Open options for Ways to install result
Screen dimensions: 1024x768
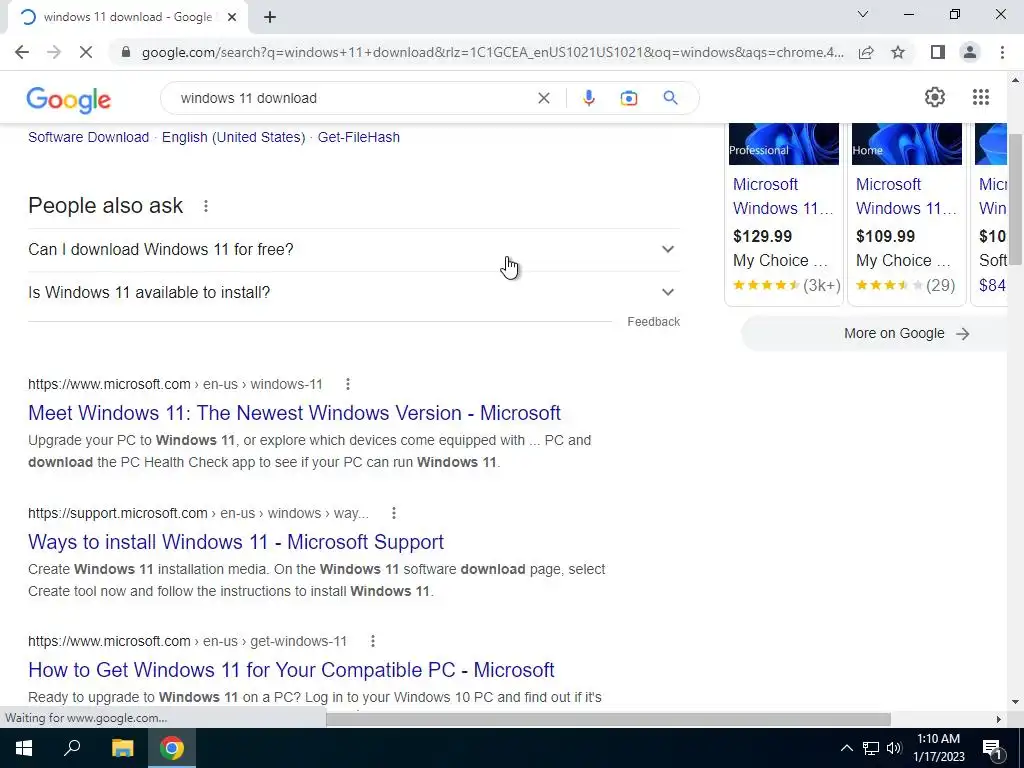(x=394, y=513)
